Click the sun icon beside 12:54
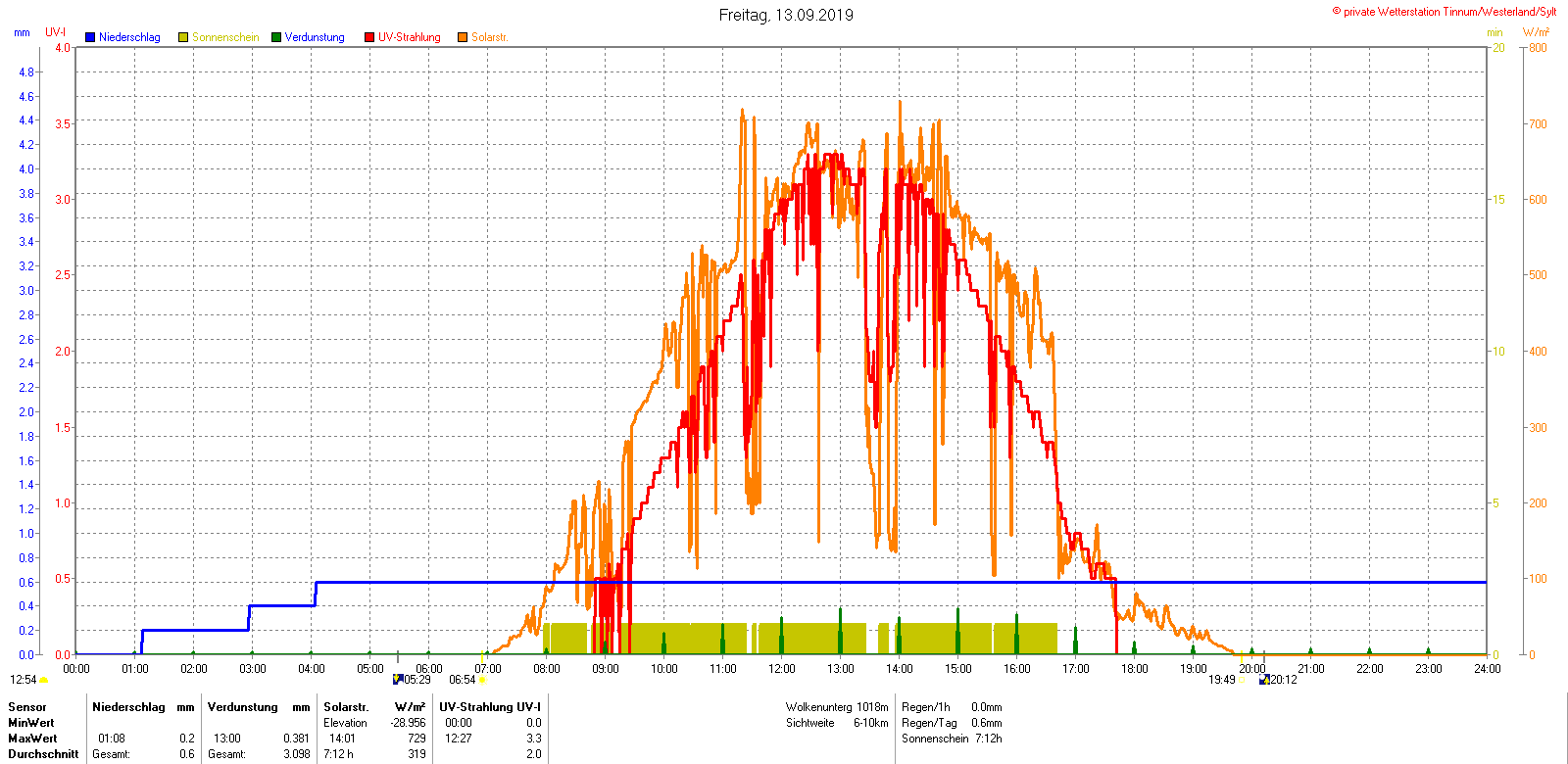This screenshot has width=1568, height=764. point(44,680)
